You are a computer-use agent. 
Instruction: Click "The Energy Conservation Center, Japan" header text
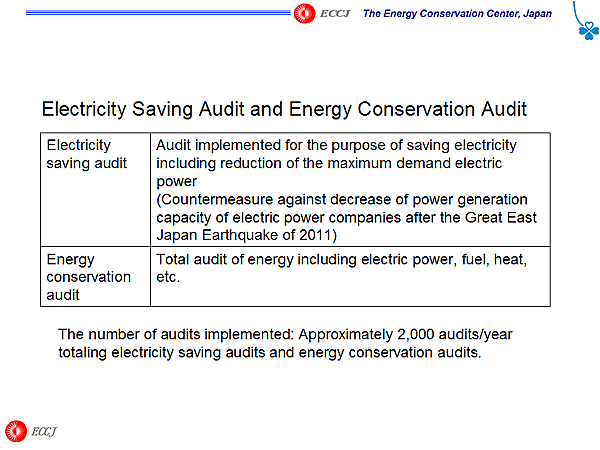pyautogui.click(x=456, y=13)
